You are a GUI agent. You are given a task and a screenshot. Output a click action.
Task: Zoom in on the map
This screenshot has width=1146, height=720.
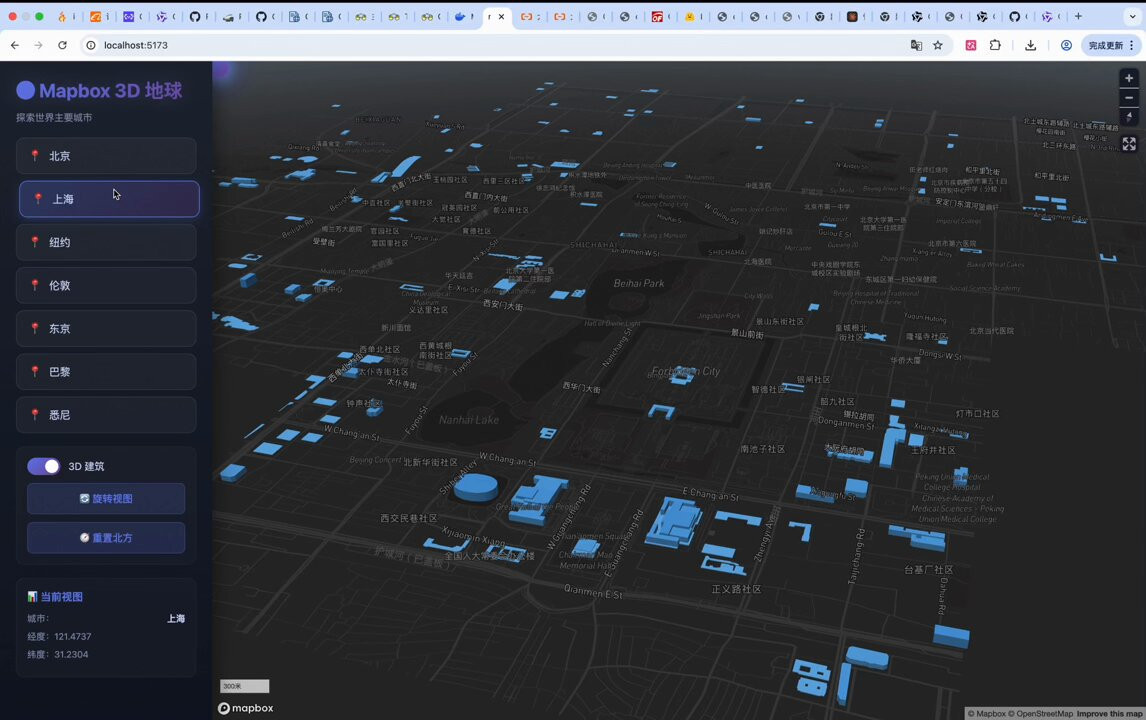[1128, 78]
